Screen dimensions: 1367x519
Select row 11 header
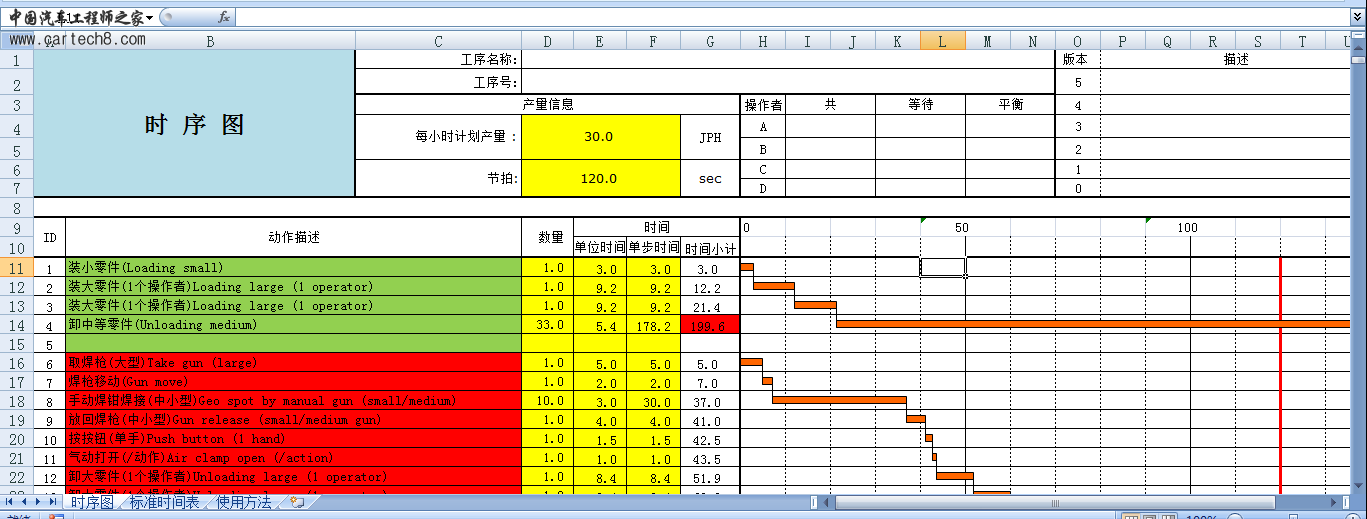tap(17, 268)
